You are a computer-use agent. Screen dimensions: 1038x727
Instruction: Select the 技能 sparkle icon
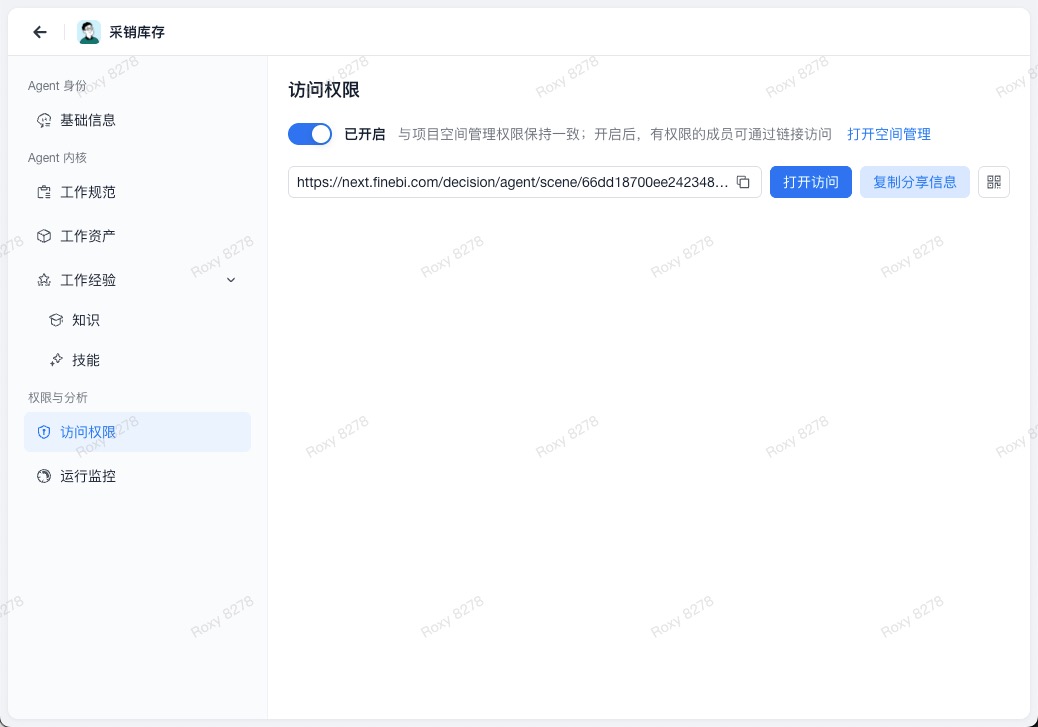[56, 360]
